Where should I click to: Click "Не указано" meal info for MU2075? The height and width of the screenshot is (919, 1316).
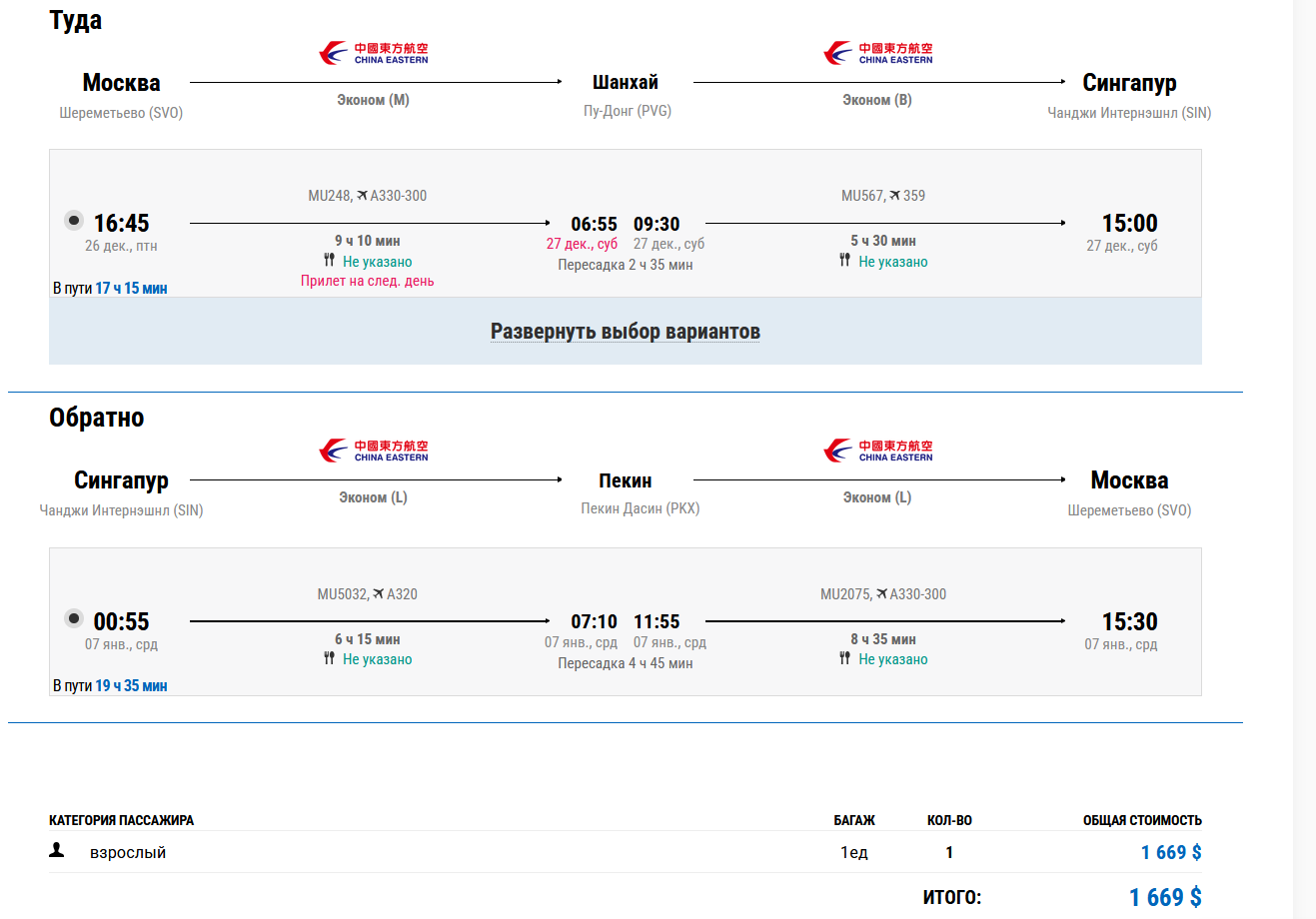point(892,659)
